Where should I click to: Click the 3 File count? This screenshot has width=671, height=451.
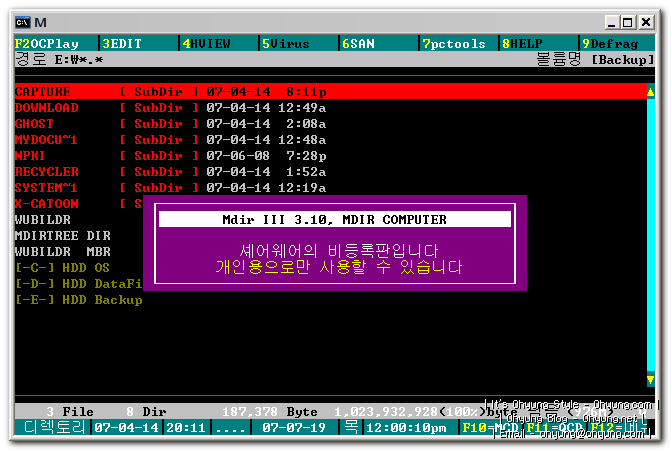click(70, 412)
